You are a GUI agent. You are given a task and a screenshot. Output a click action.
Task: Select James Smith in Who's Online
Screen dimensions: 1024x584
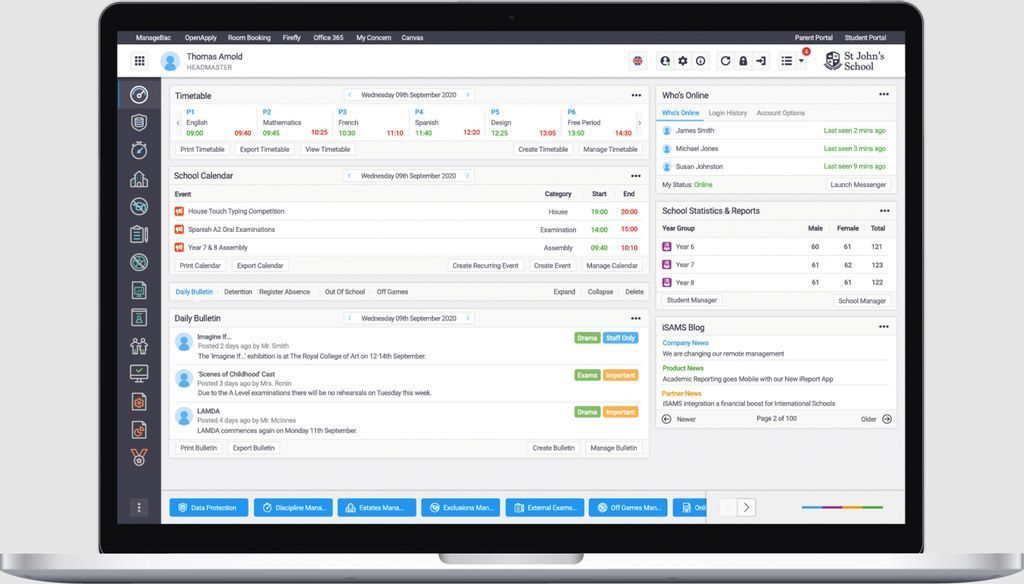(x=775, y=131)
